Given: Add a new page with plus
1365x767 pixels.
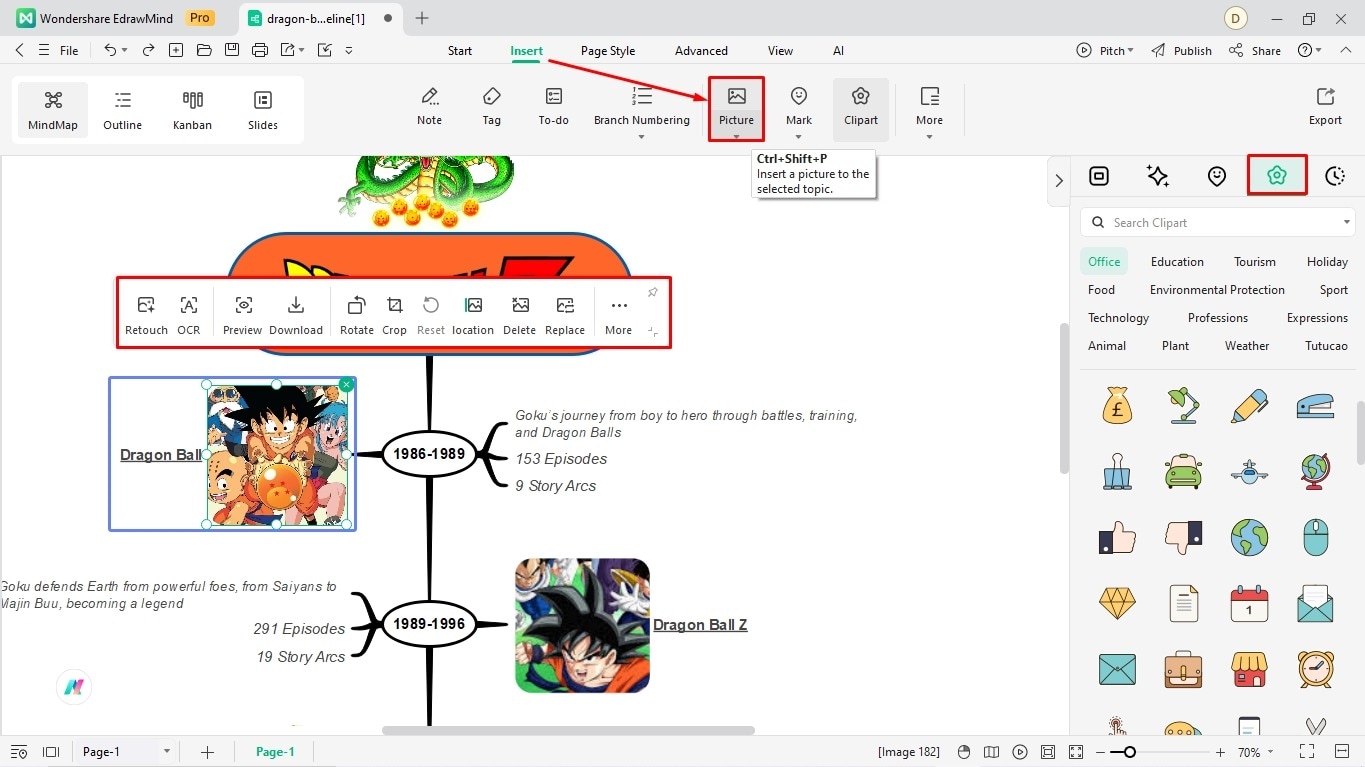Looking at the screenshot, I should tap(207, 752).
